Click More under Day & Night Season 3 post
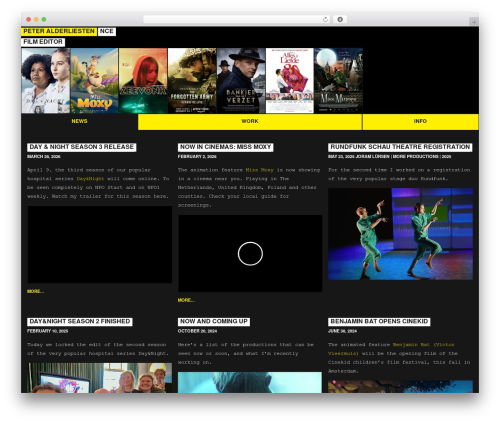500x423 pixels. (x=35, y=291)
